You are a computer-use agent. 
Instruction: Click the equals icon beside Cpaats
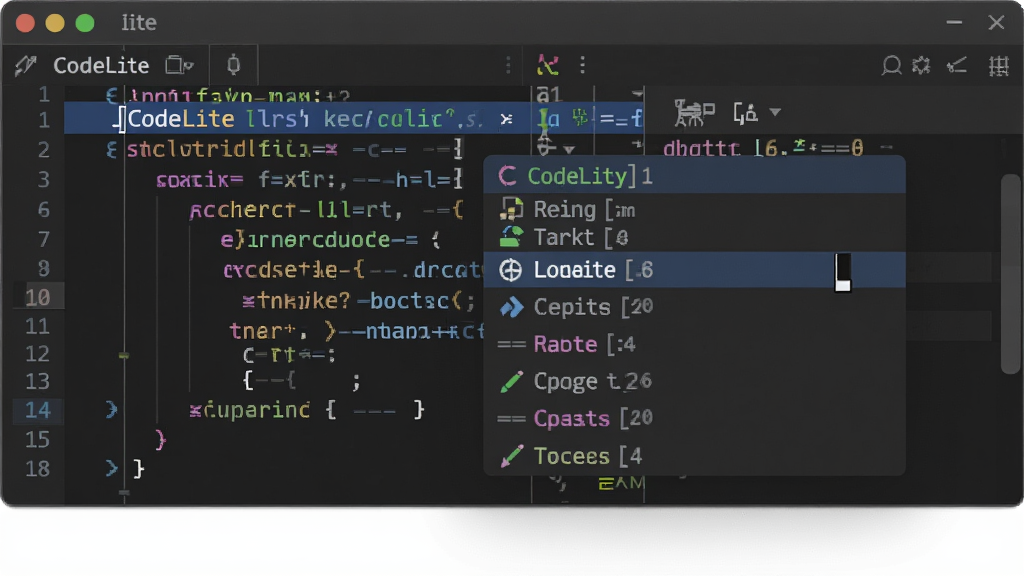click(x=511, y=419)
